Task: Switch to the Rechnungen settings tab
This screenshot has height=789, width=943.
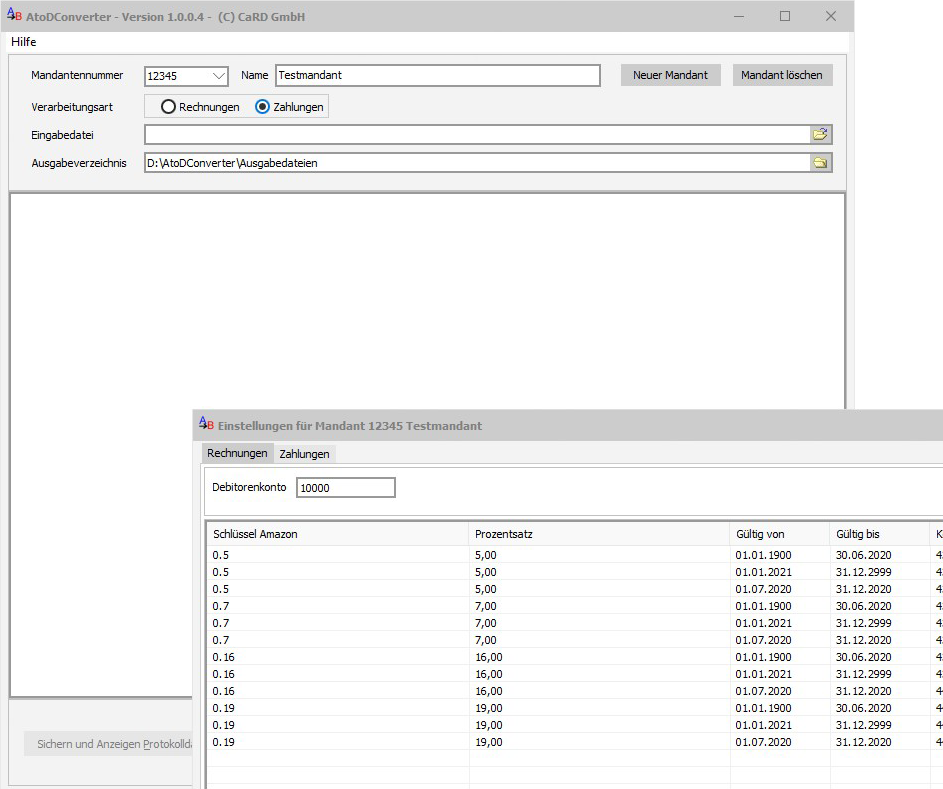Action: [x=237, y=454]
